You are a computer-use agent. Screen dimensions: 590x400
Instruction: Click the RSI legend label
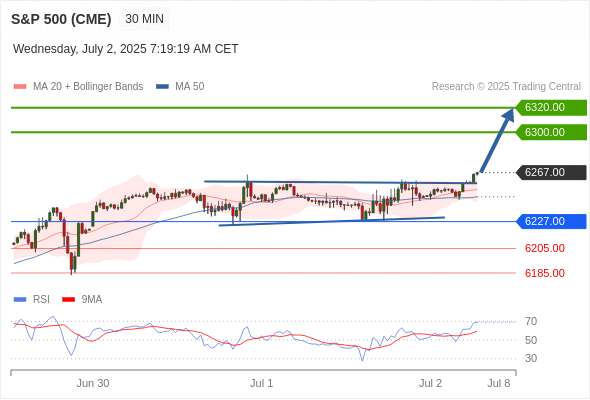point(41,300)
